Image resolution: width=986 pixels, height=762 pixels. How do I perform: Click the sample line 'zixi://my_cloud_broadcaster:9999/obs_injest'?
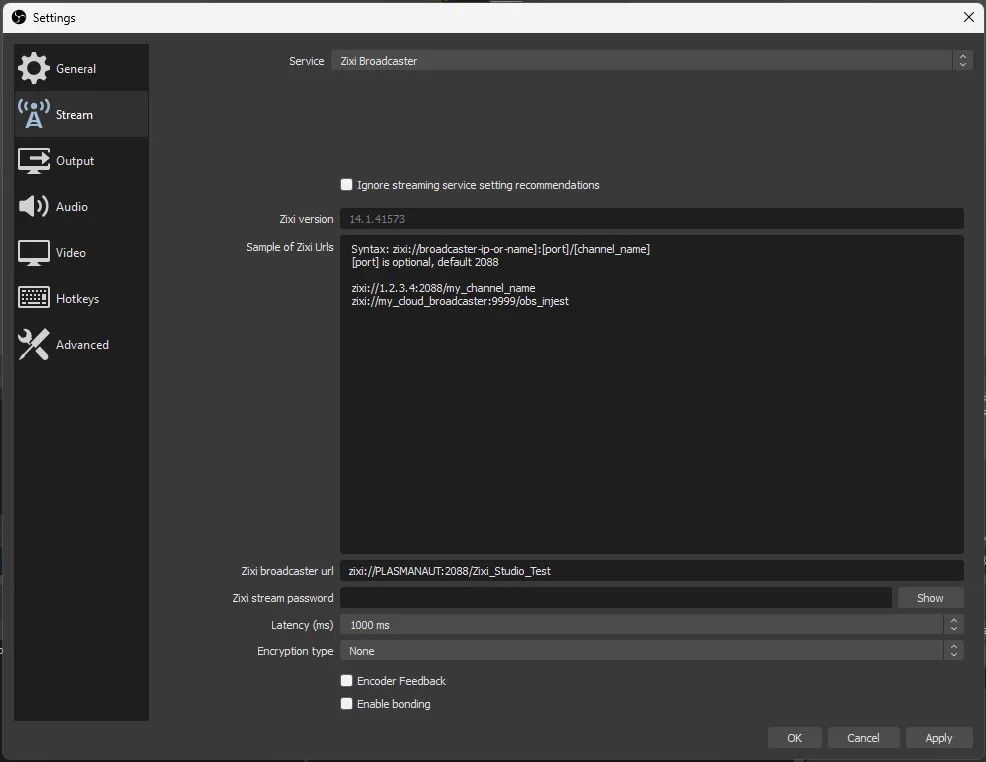460,301
